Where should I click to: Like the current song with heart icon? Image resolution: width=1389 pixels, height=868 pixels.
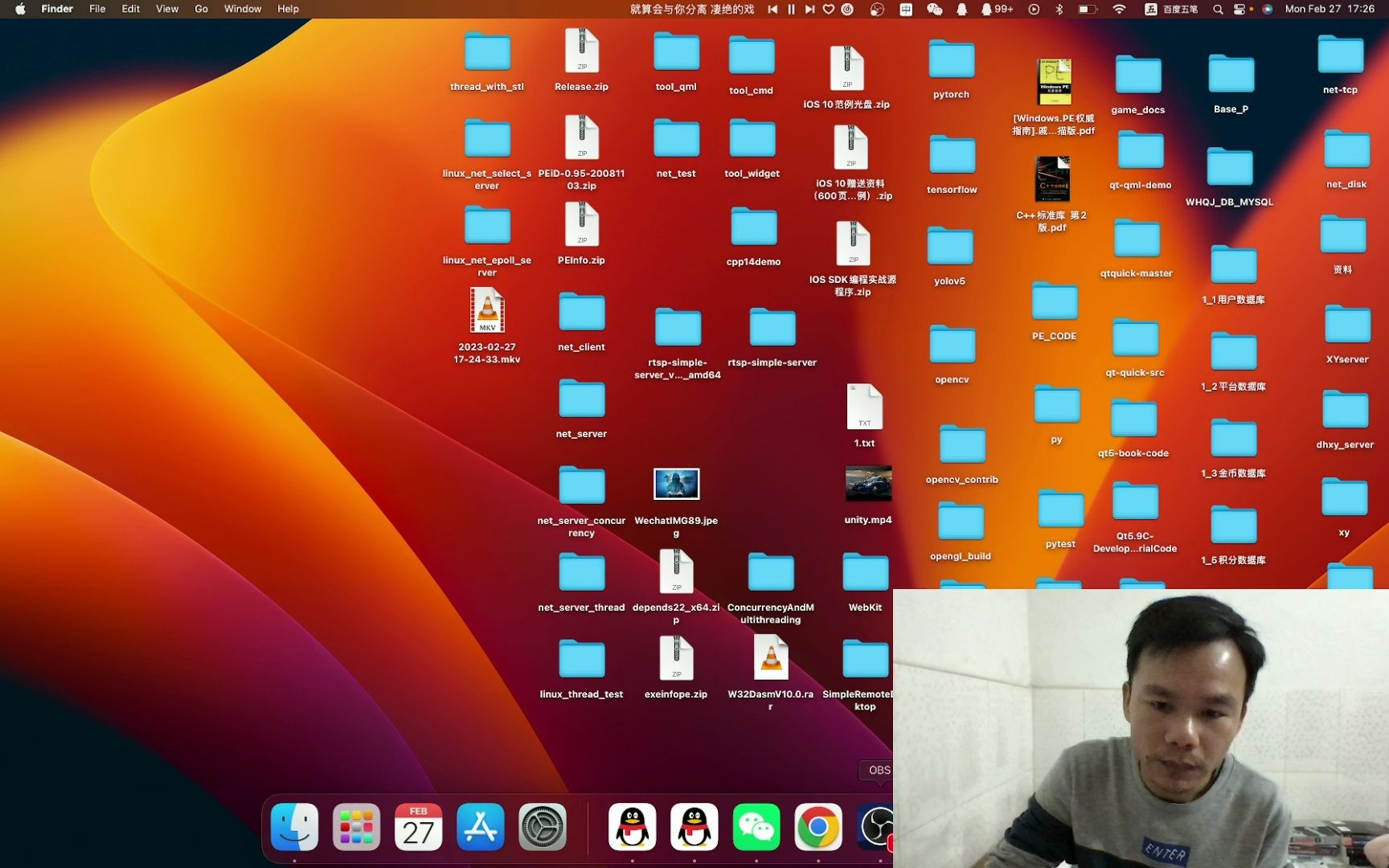(829, 9)
